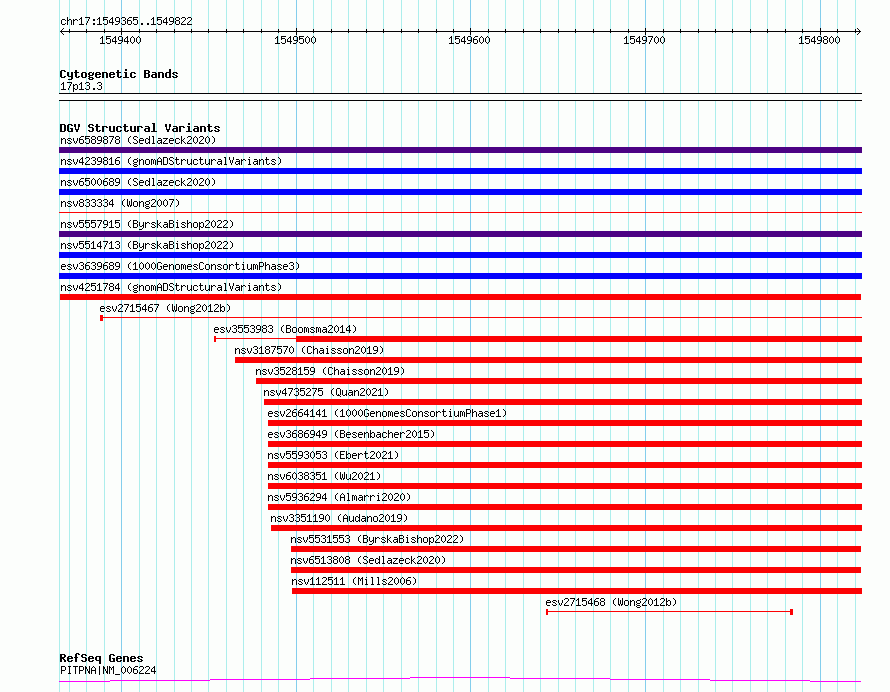The width and height of the screenshot is (890, 692).
Task: Click the 1549500 ruler position
Action: 295,40
